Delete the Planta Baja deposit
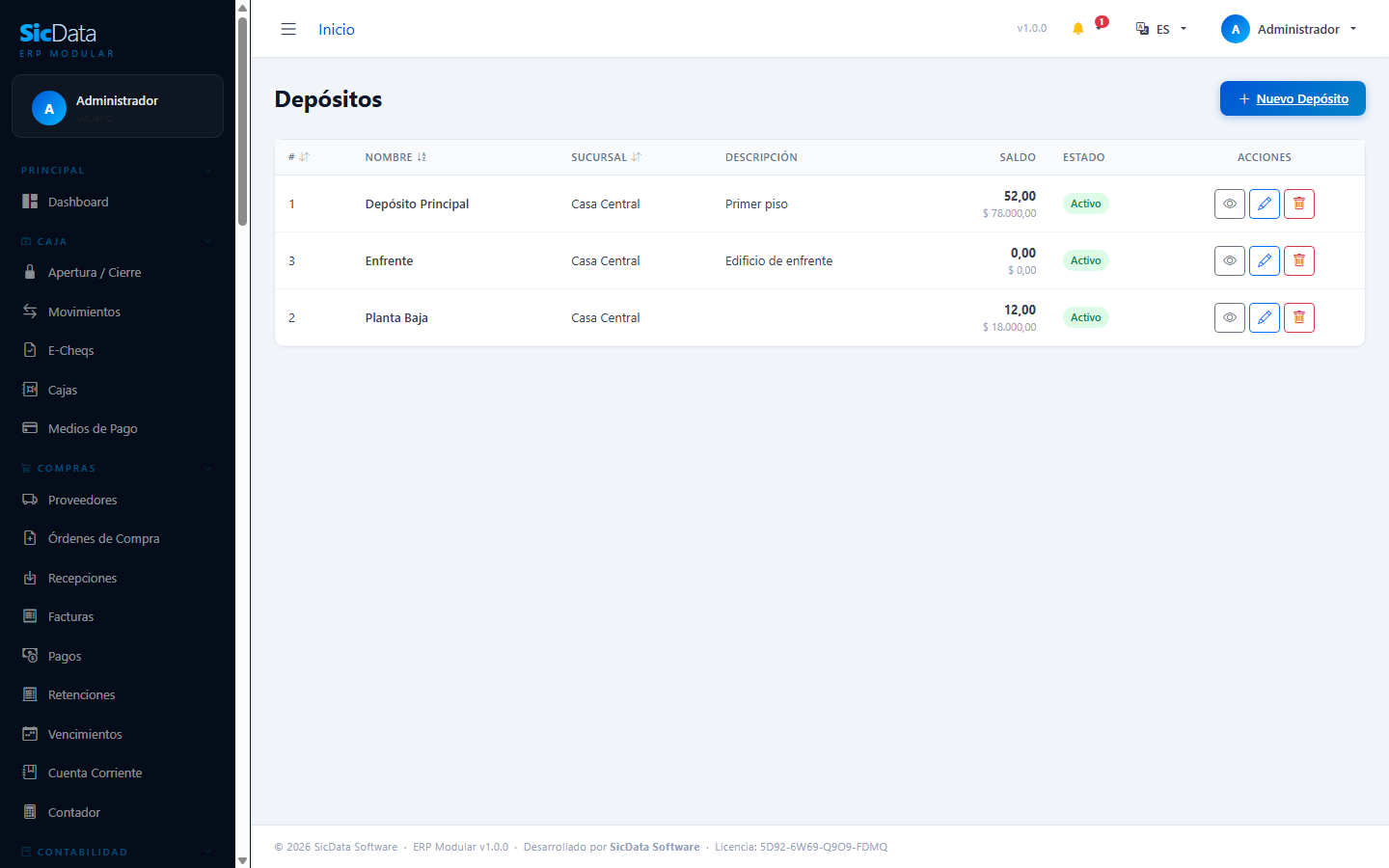This screenshot has height=868, width=1389. pos(1299,317)
